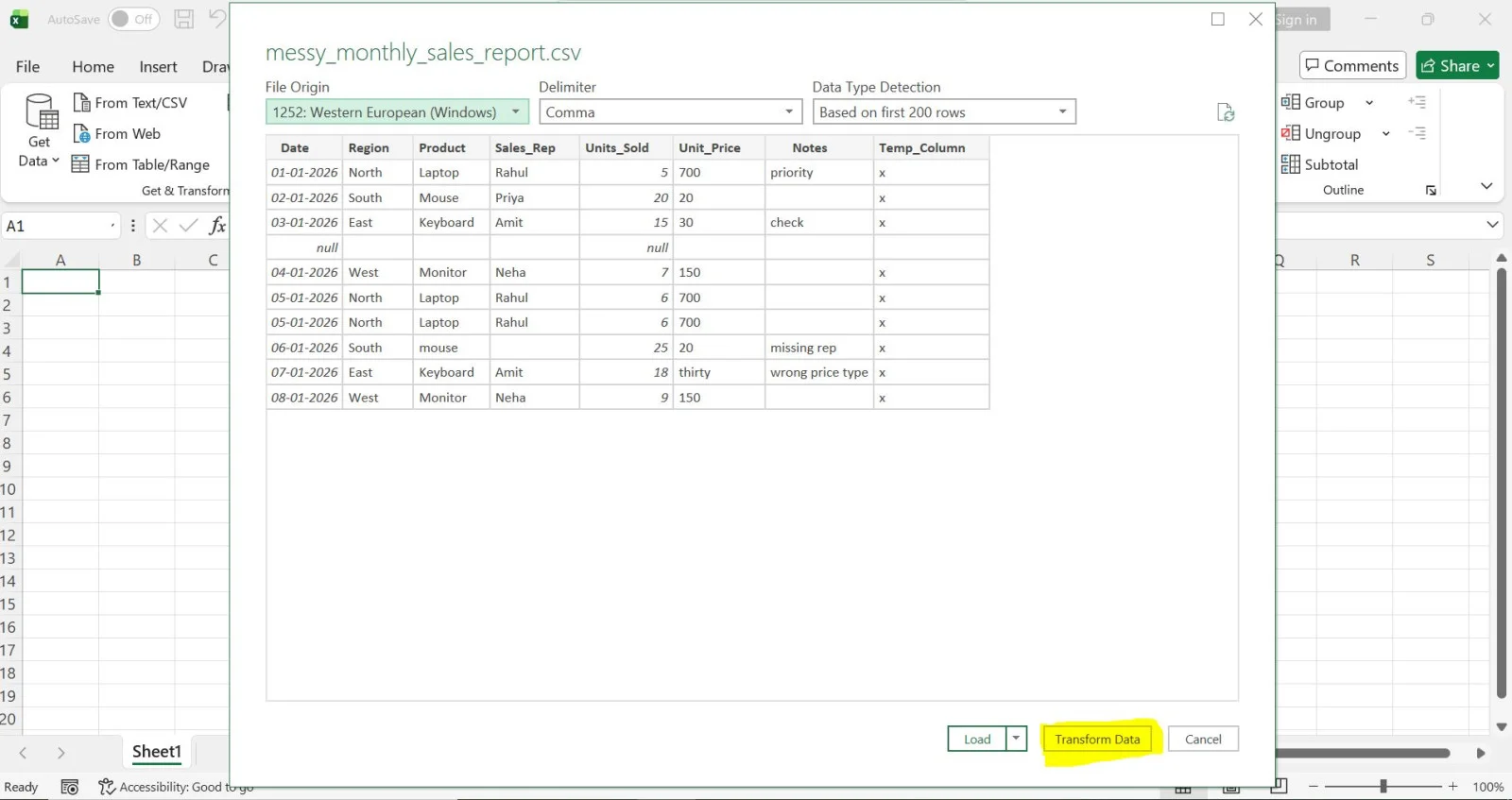
Task: Click the confirm entry checkmark icon
Action: click(x=188, y=225)
